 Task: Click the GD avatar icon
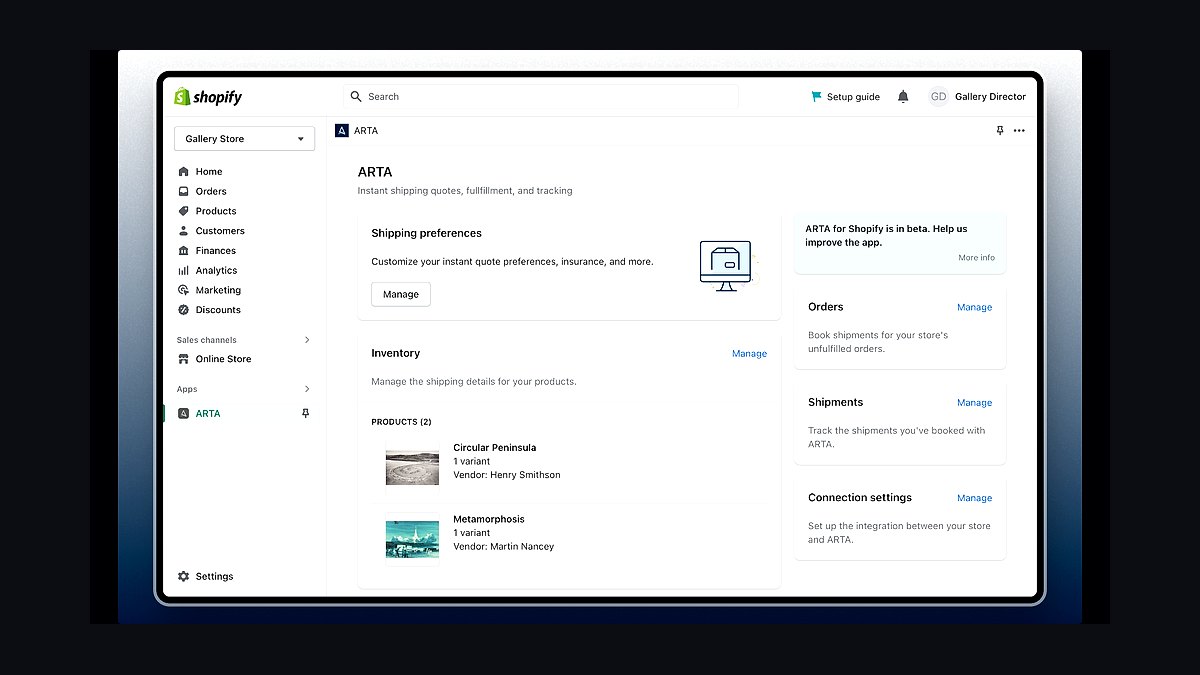[938, 97]
